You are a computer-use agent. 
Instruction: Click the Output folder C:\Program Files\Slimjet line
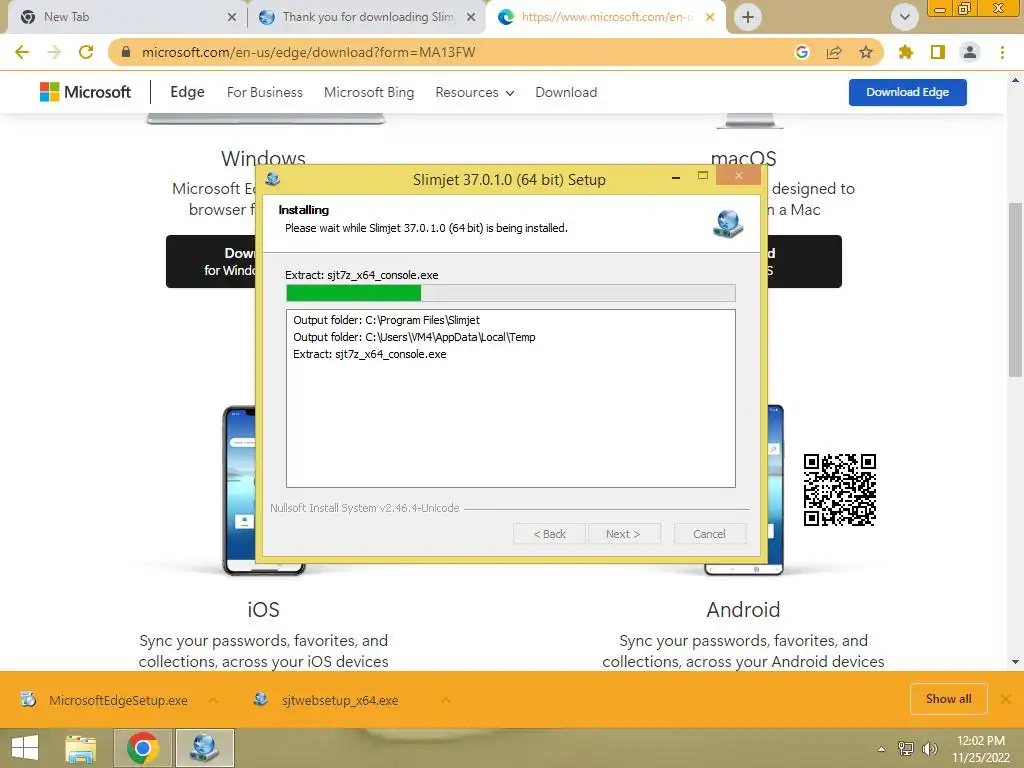tap(386, 320)
